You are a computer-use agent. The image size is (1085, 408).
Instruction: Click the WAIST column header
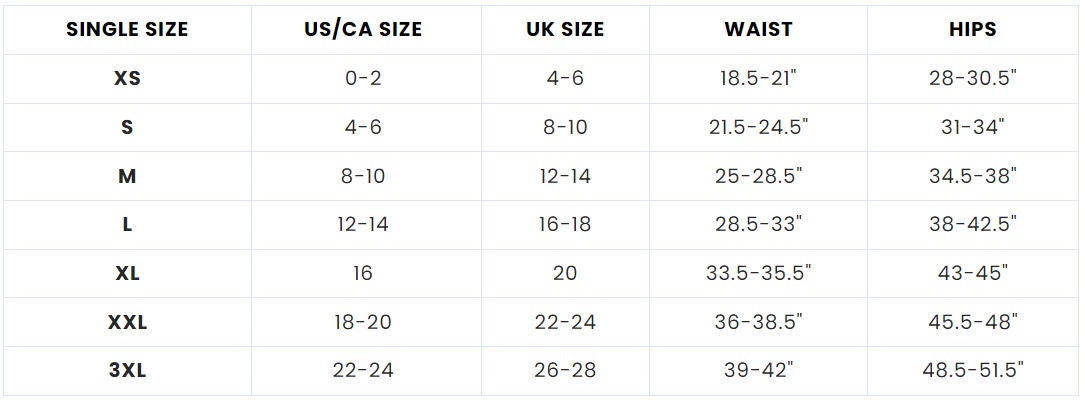tap(758, 29)
